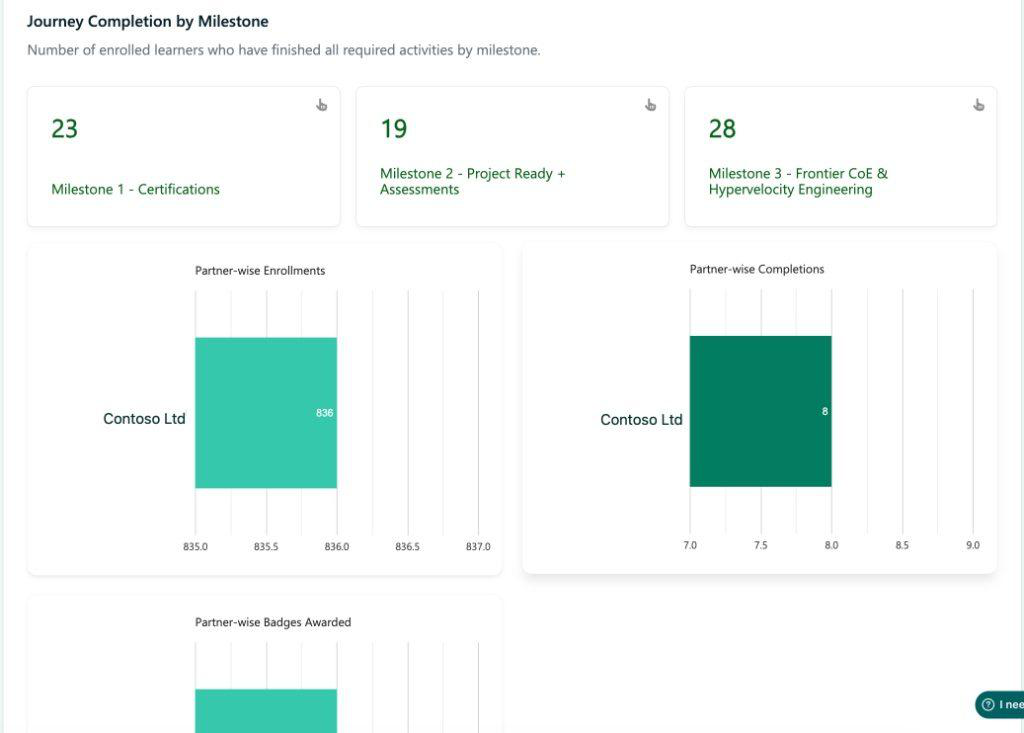Screen dimensions: 1024x733
Task: Click the 9.0 axis tick label
Action: click(973, 546)
